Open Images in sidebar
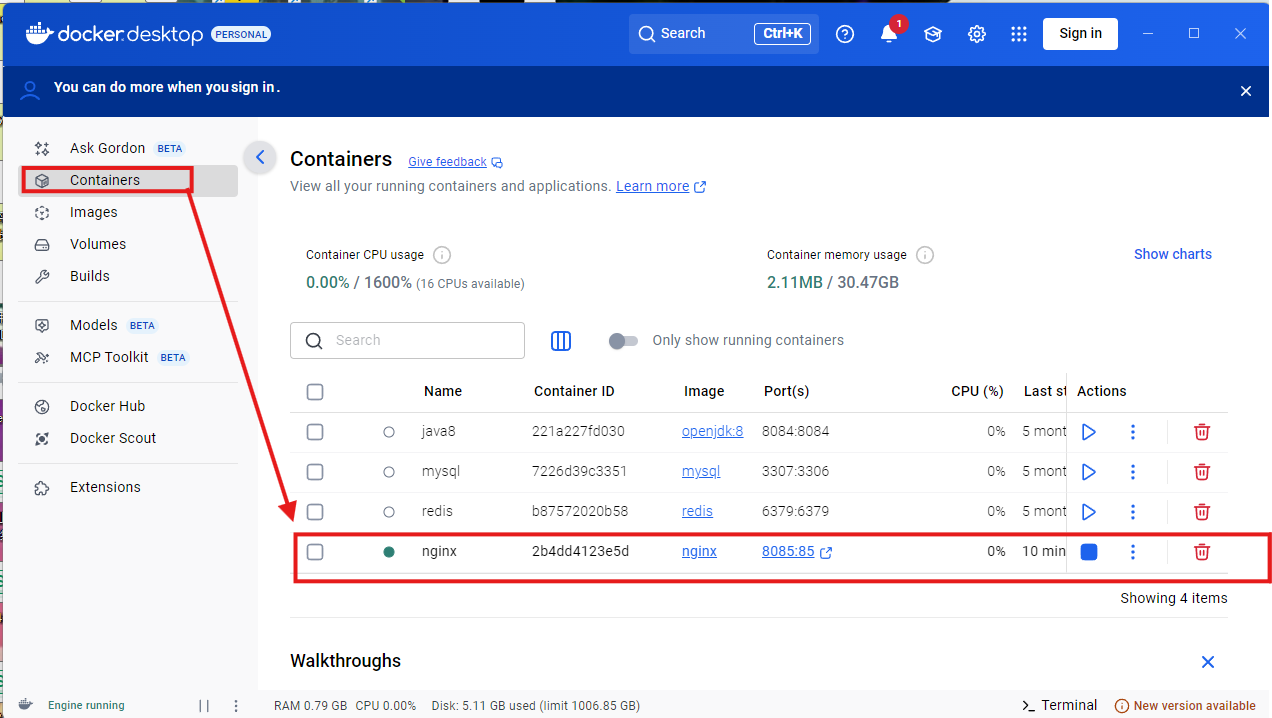 [x=128, y=212]
